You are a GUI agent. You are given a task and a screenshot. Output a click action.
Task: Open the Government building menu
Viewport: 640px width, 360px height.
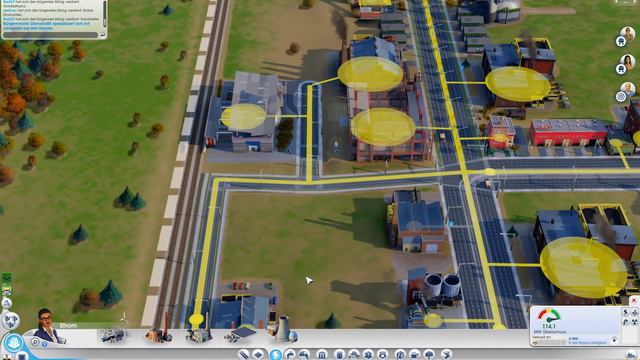(322, 355)
